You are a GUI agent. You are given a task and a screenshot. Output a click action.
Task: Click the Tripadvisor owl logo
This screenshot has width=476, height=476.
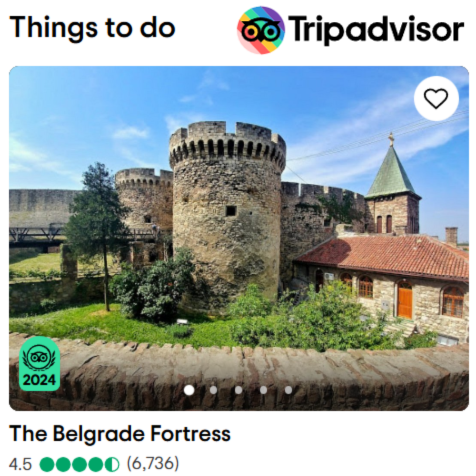261,30
